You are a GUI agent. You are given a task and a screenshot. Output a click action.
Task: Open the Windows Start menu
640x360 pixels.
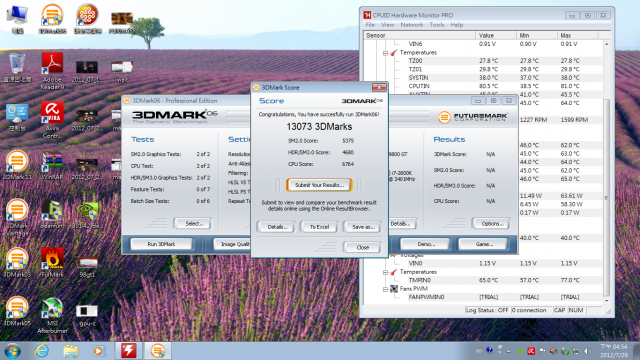click(x=12, y=351)
